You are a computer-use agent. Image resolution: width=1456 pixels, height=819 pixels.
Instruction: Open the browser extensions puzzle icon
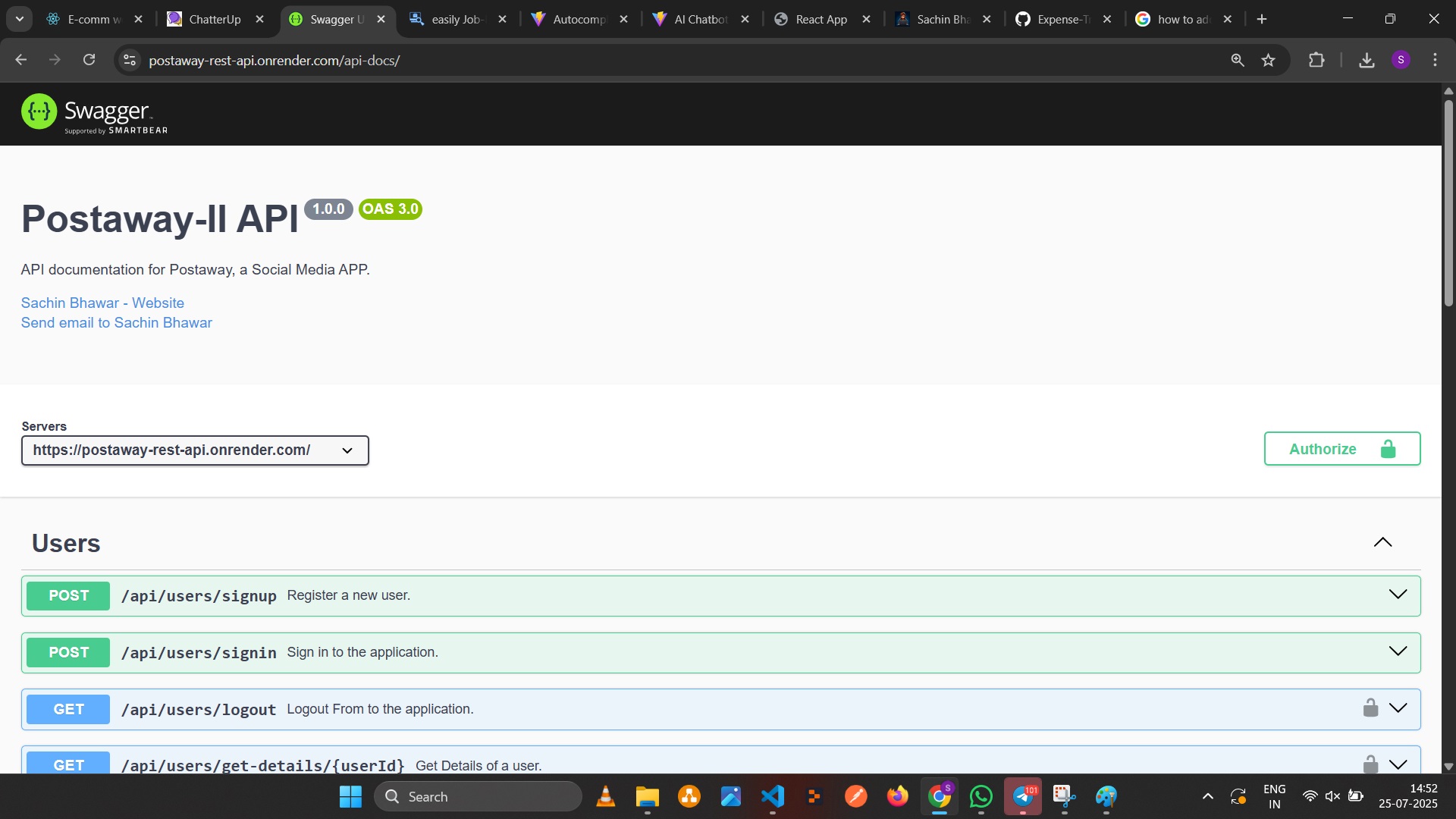point(1317,60)
